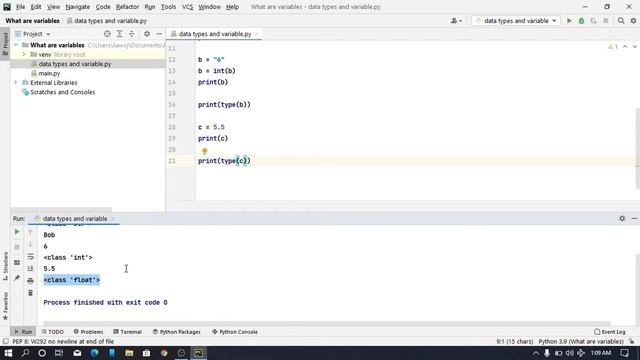Open Python Packages tool window
Screen dimensions: 640x360
(176, 332)
